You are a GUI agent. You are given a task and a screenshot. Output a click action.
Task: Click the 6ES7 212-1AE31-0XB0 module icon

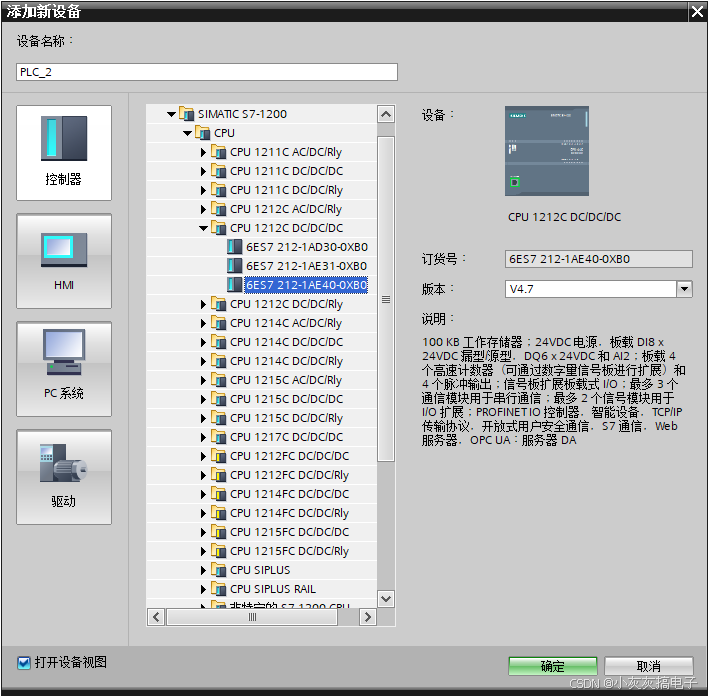[234, 266]
